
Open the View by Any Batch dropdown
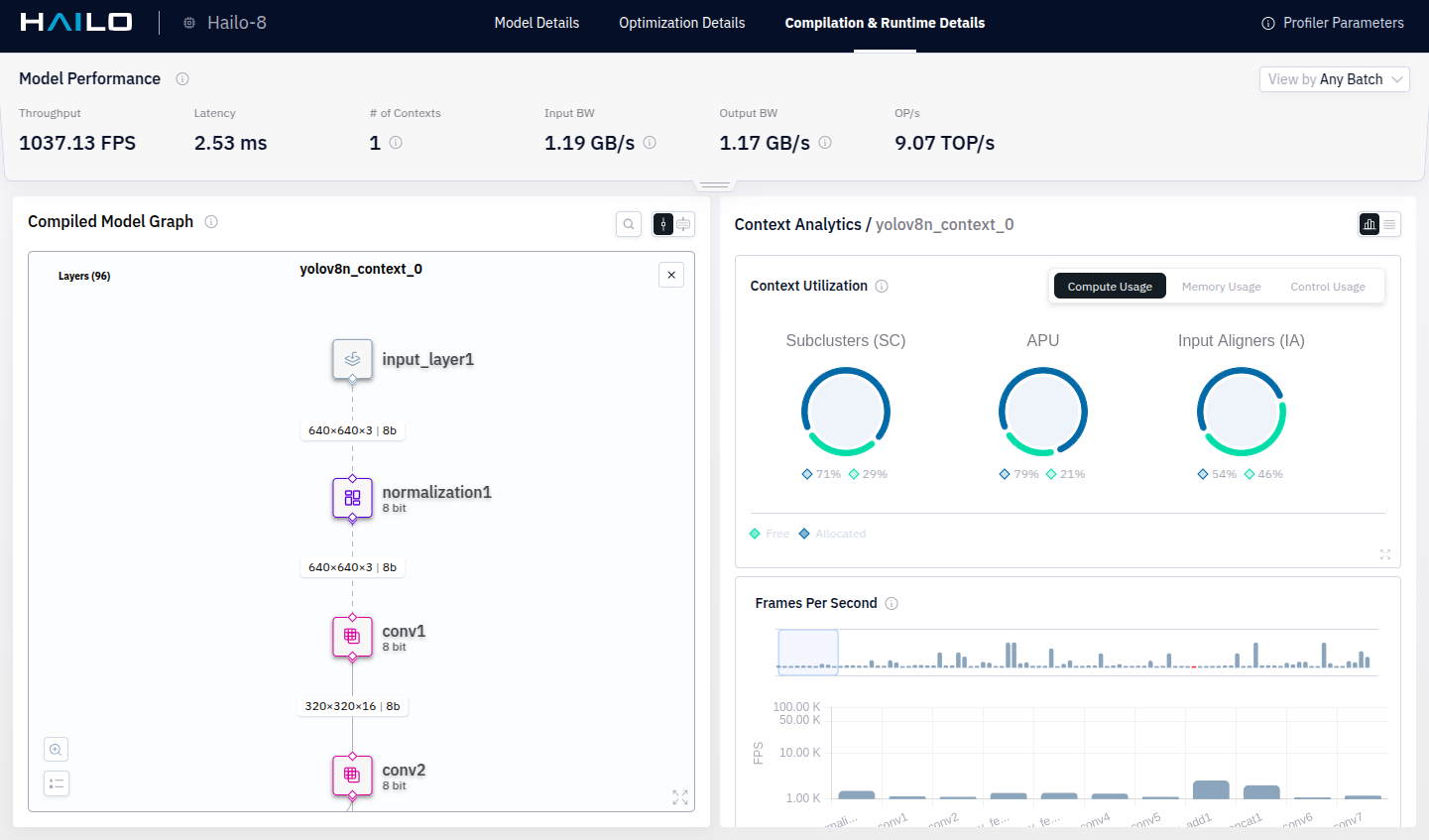[1334, 79]
